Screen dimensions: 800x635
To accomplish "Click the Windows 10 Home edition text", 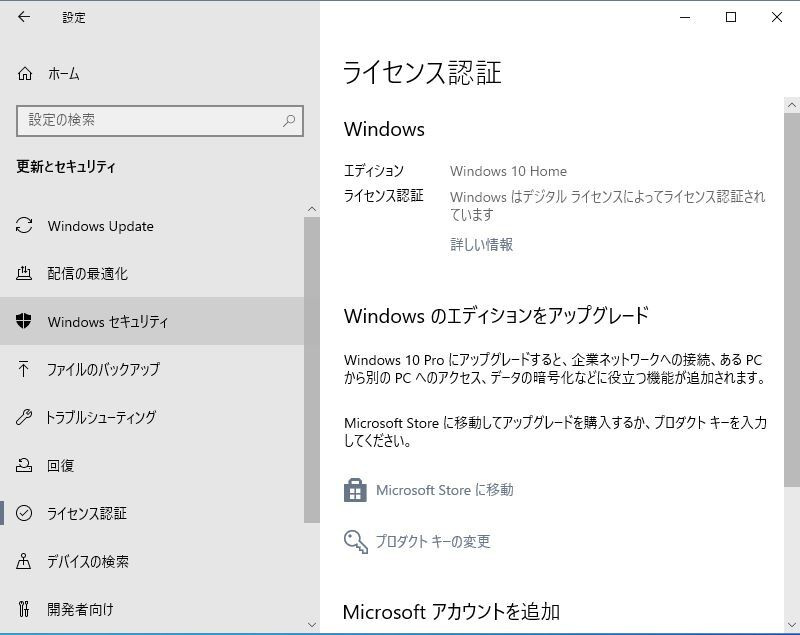I will tap(508, 171).
